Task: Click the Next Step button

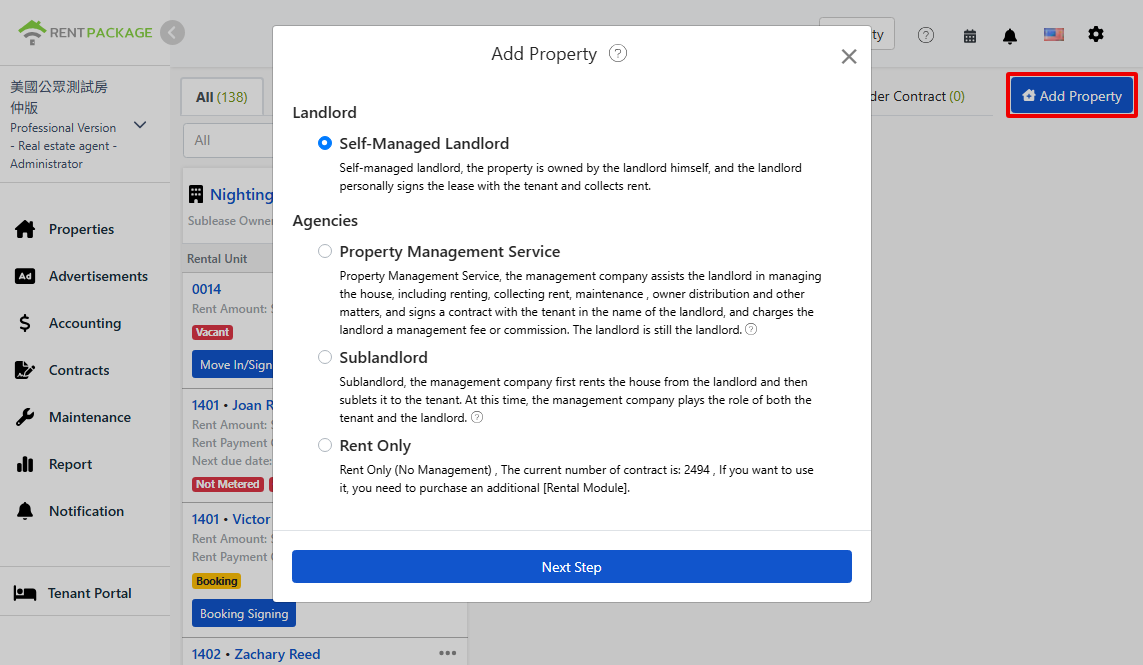Action: [572, 567]
